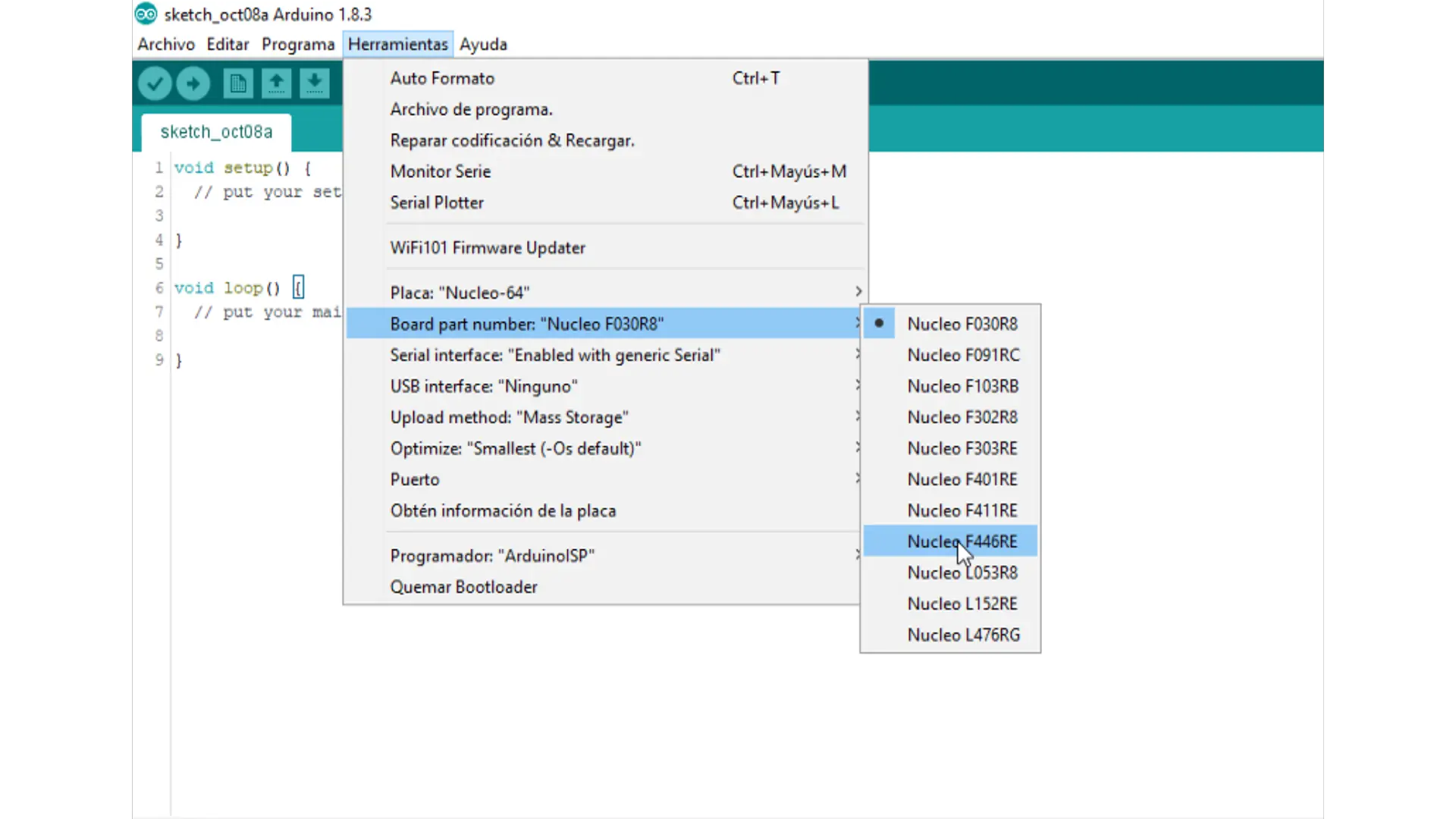Open the Programa menu
This screenshot has width=1456, height=819.
coord(298,44)
